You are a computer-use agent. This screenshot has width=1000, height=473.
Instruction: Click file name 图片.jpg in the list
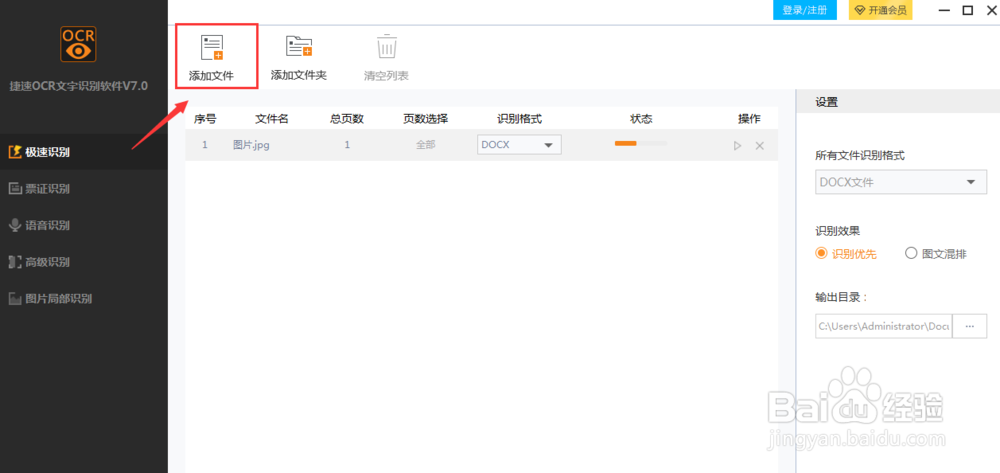click(251, 145)
